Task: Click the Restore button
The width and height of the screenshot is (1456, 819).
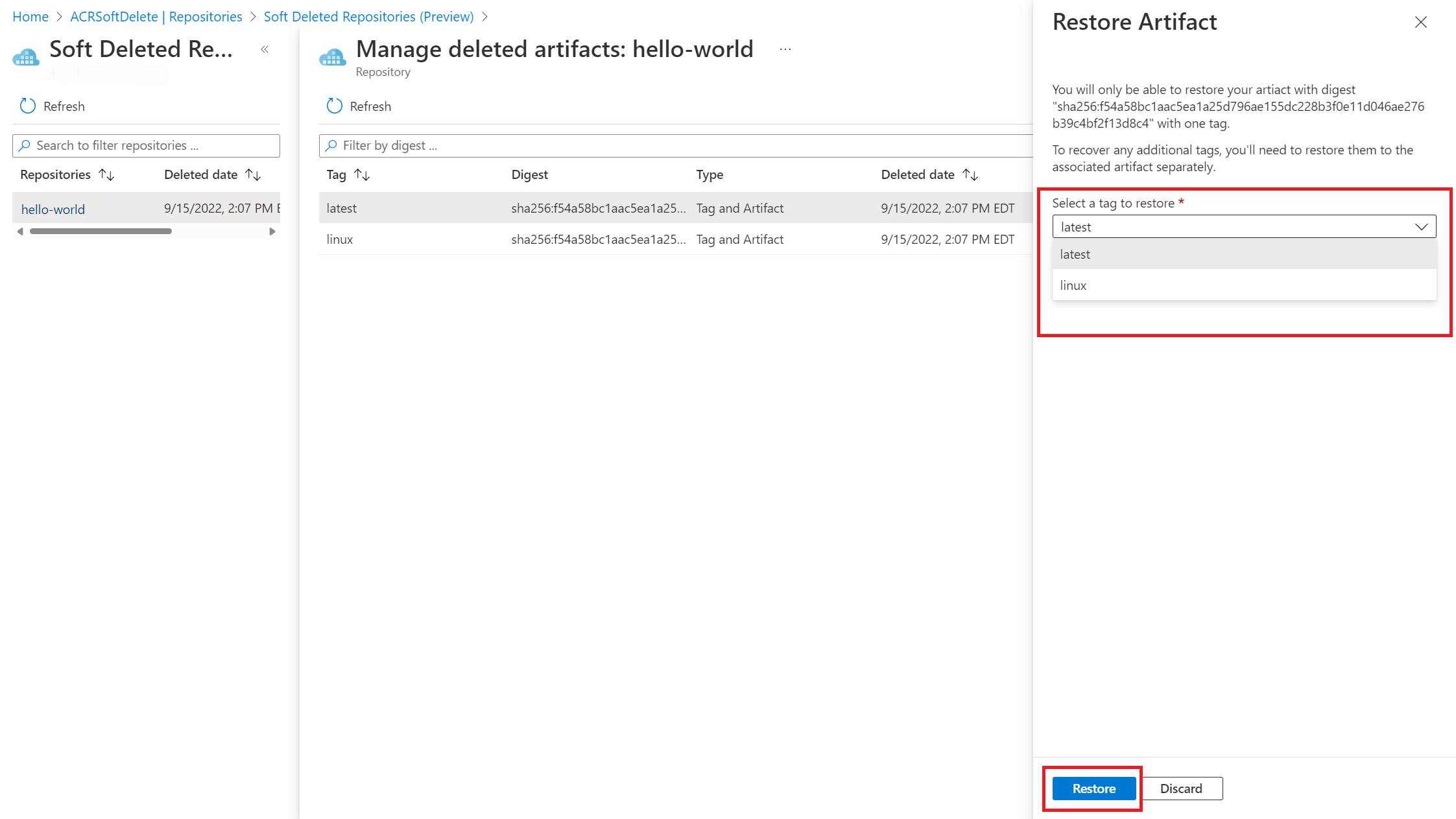Action: pos(1094,788)
